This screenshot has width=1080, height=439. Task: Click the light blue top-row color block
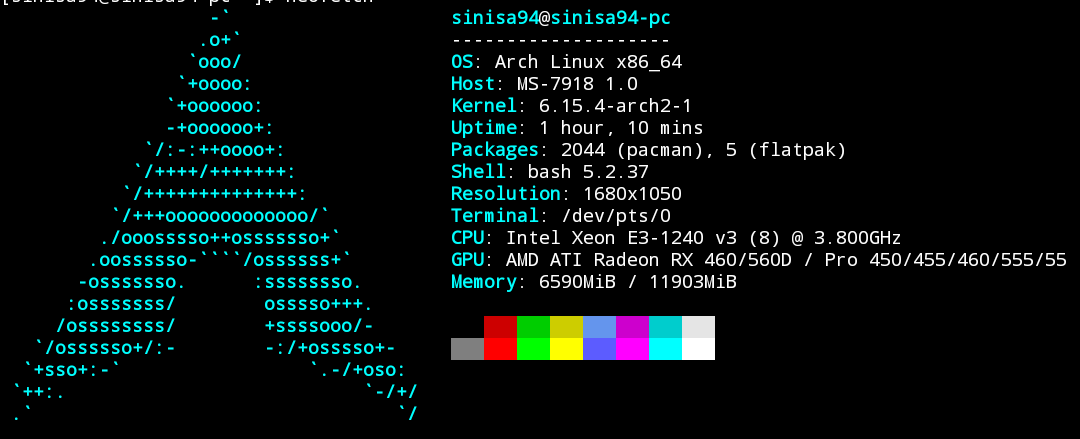[599, 327]
